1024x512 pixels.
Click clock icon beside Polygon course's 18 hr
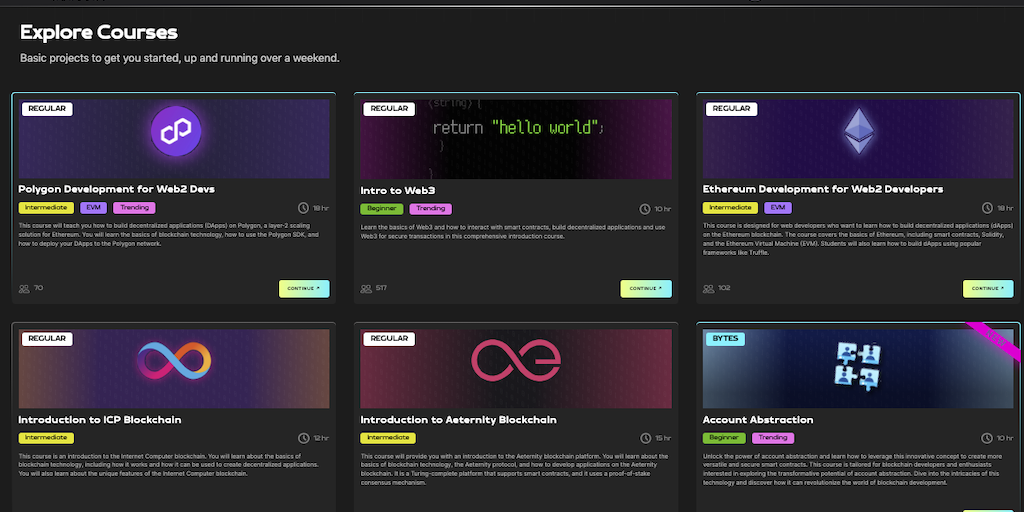coord(304,208)
